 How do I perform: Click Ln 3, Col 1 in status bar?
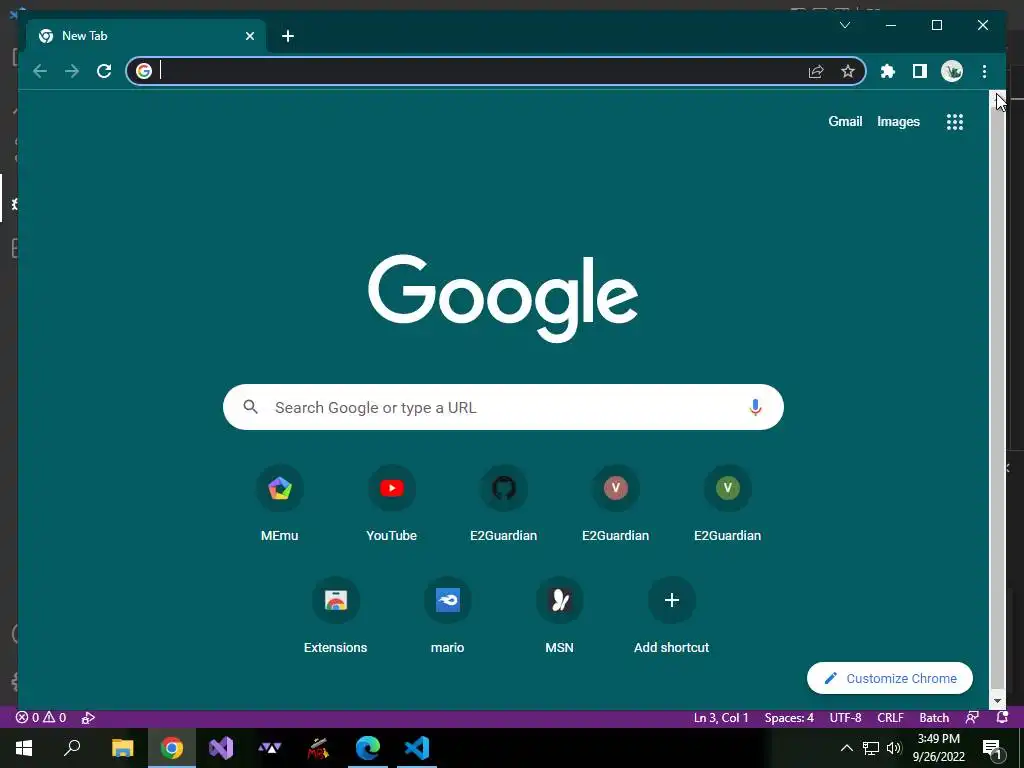point(721,717)
